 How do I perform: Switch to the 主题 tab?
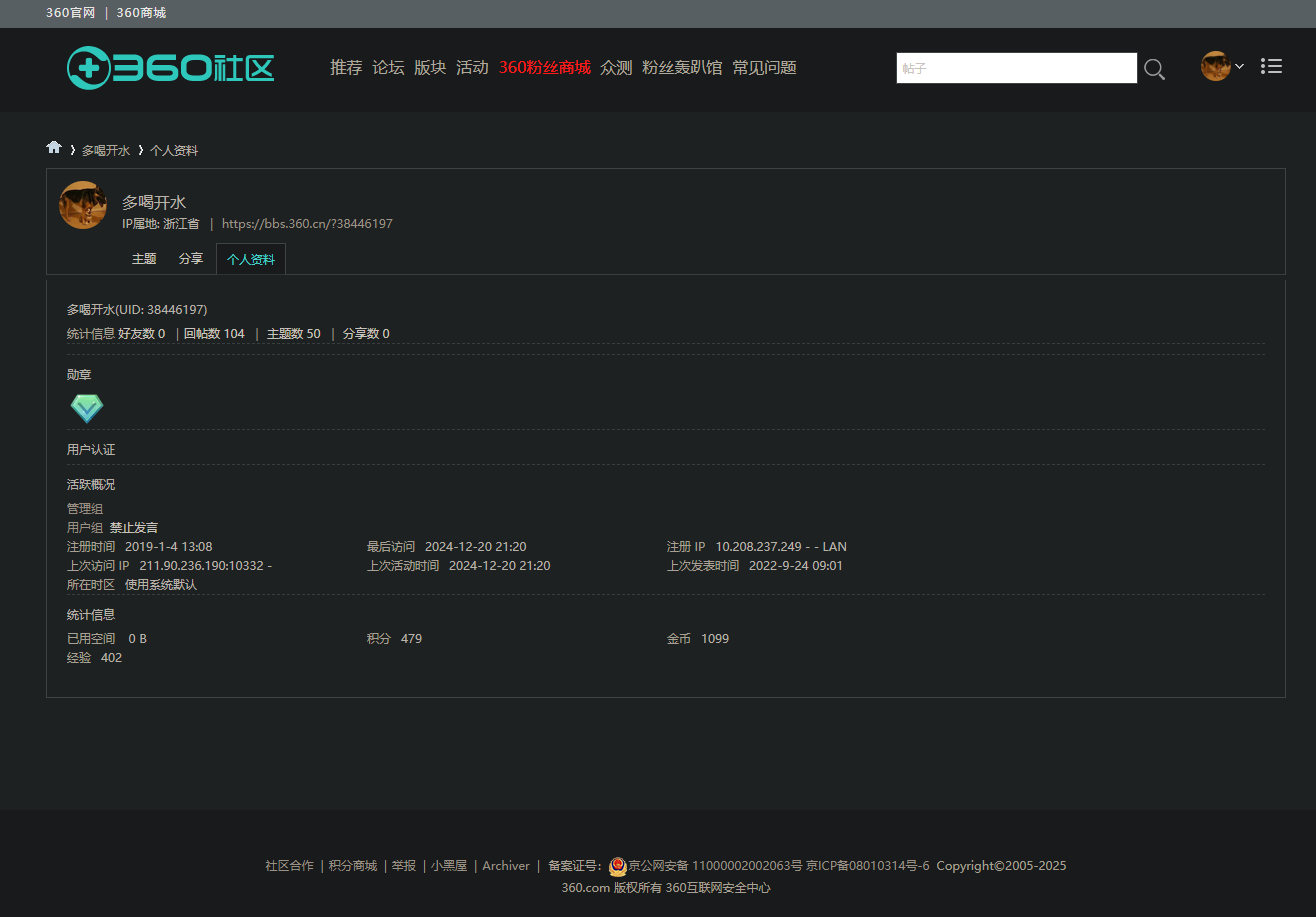(x=144, y=259)
